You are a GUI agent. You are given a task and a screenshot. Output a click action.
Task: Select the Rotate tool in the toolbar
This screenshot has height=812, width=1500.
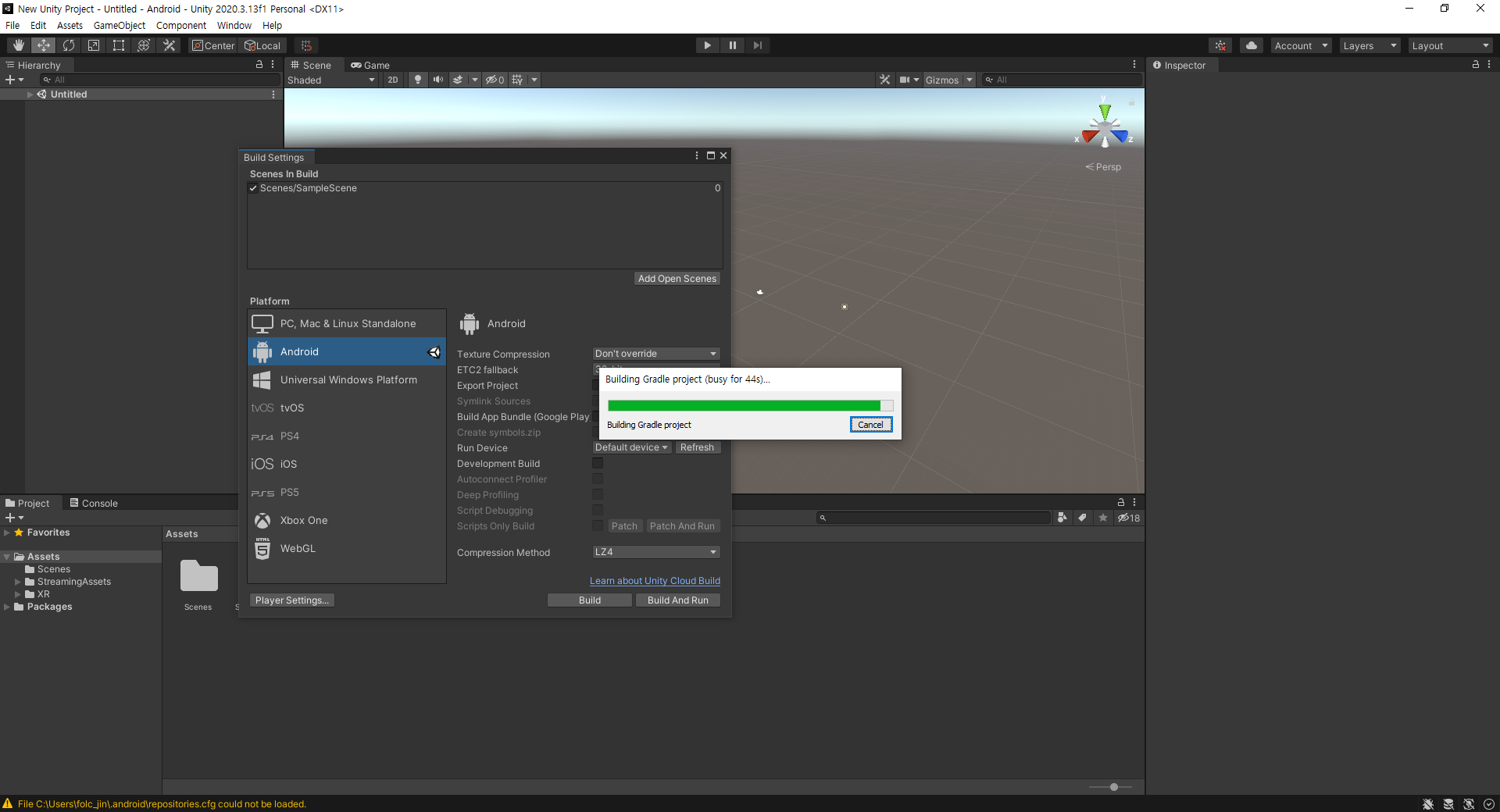pos(69,45)
